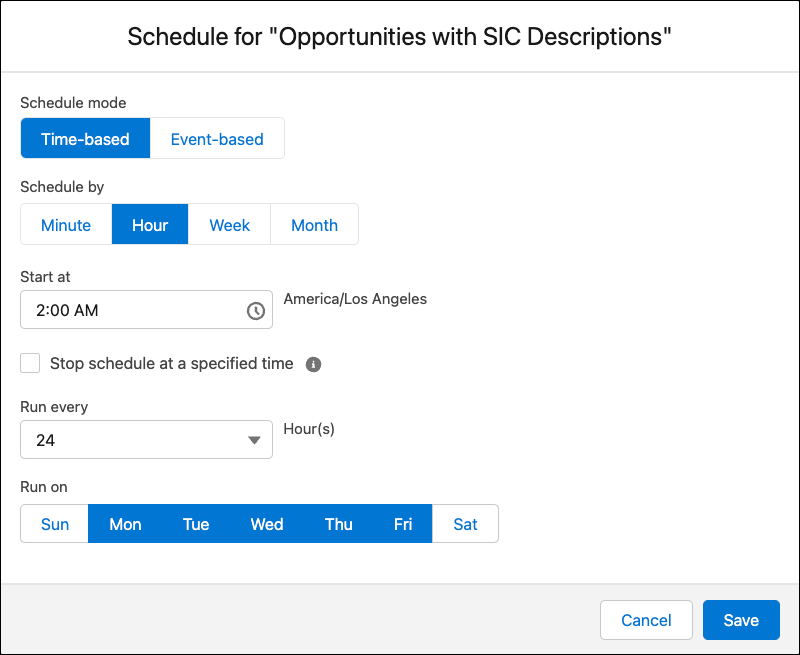Deselect Fri run day
Viewport: 800px width, 655px height.
pos(403,524)
